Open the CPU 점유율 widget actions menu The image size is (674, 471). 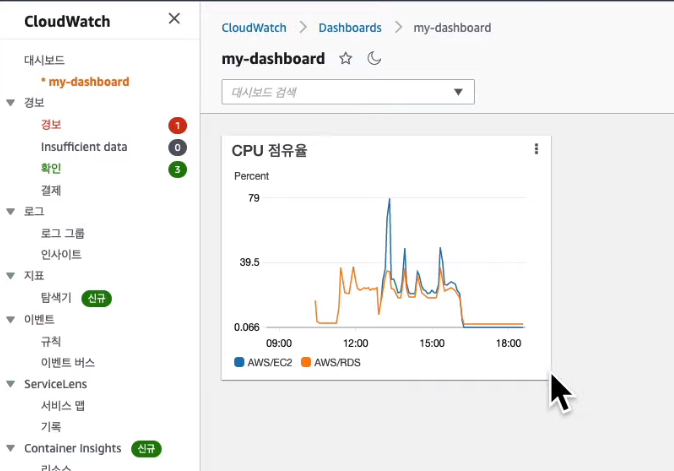pyautogui.click(x=536, y=149)
